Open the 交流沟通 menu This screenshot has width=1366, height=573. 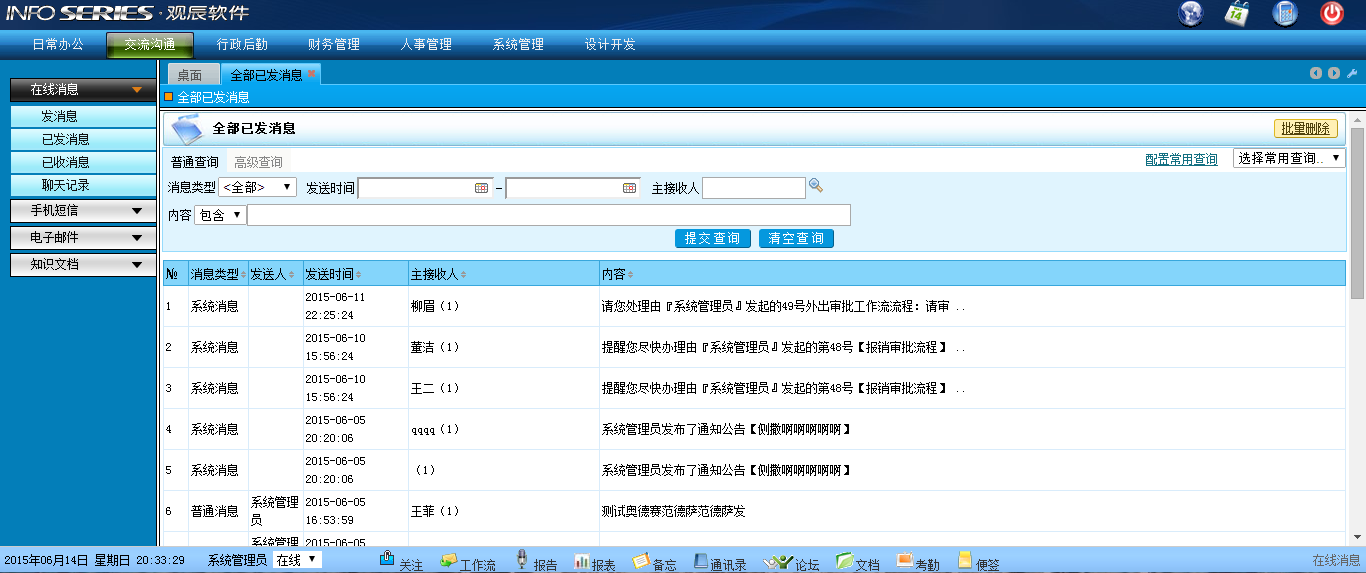coord(150,45)
